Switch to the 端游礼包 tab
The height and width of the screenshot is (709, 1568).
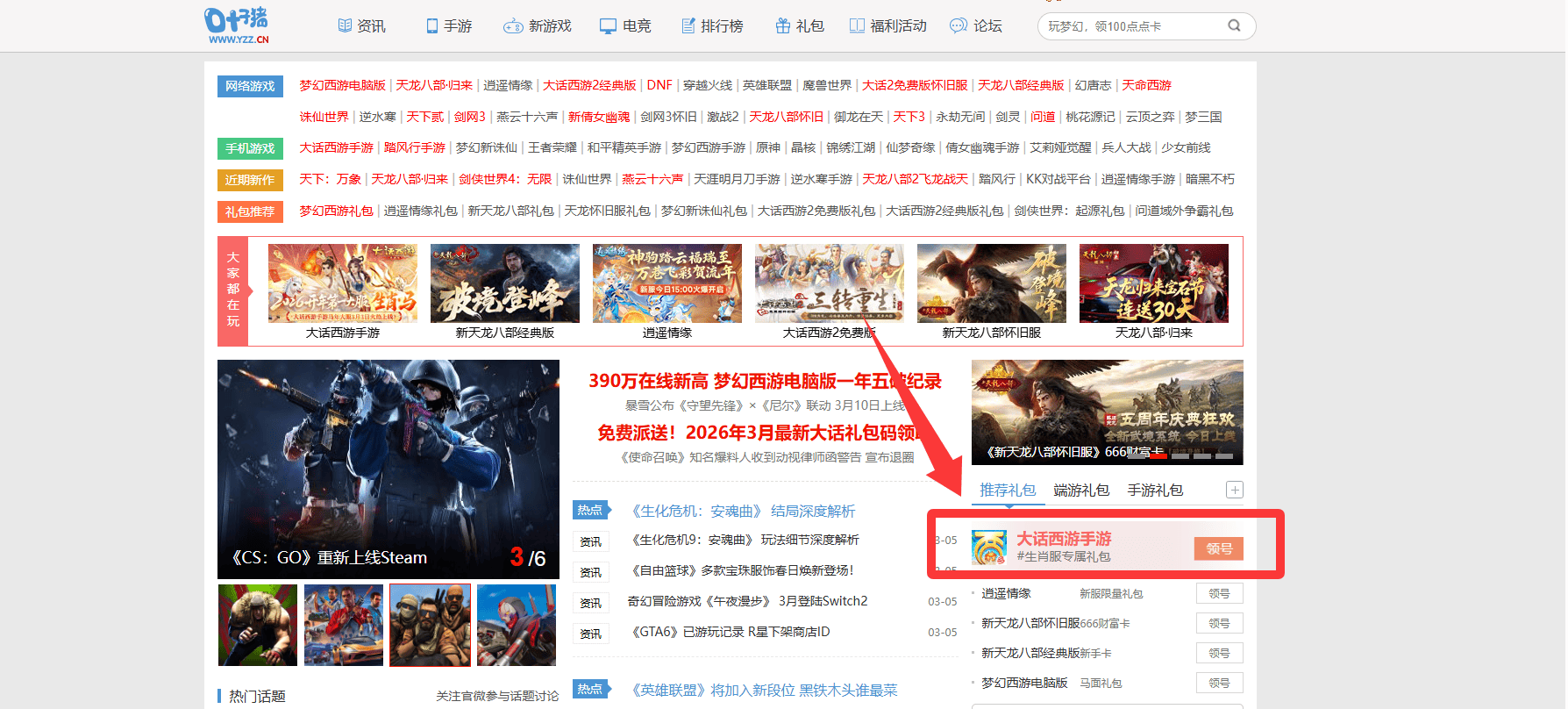[x=1080, y=491]
